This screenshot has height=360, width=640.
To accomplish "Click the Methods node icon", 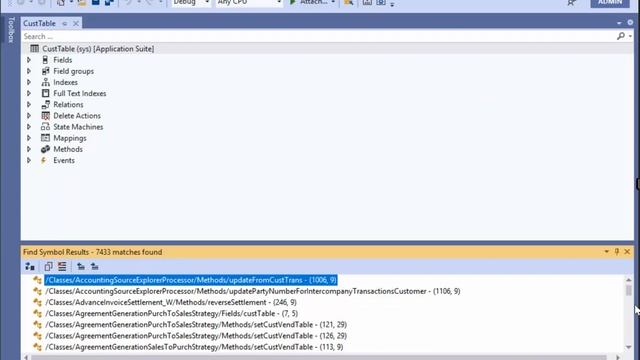I will coord(45,149).
